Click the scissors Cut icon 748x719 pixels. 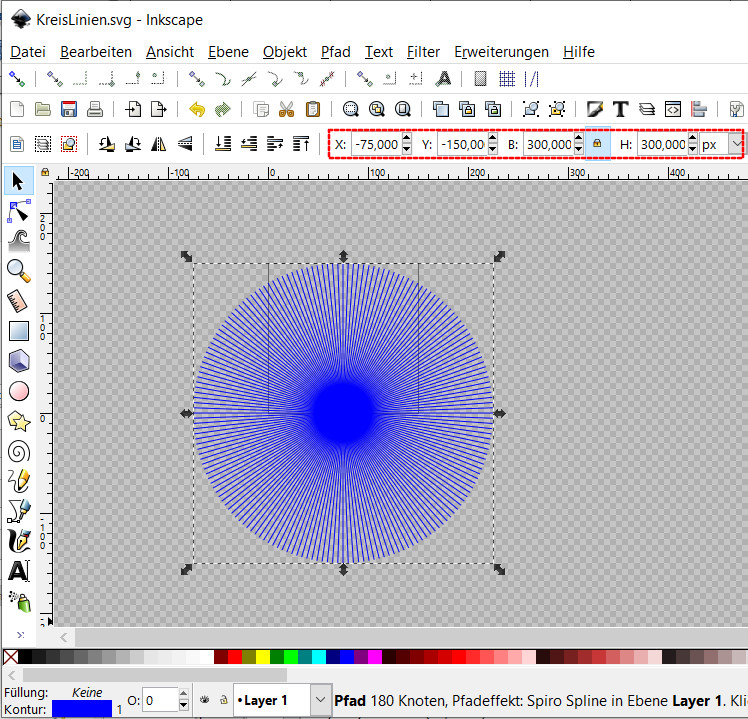(287, 110)
